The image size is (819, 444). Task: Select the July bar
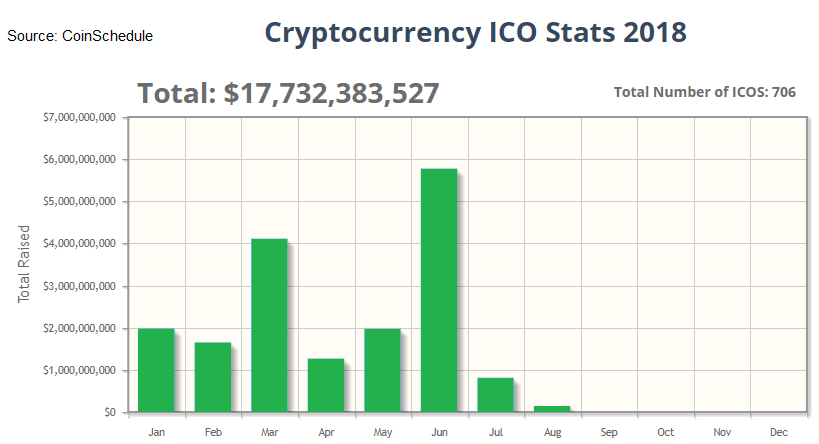click(x=495, y=395)
